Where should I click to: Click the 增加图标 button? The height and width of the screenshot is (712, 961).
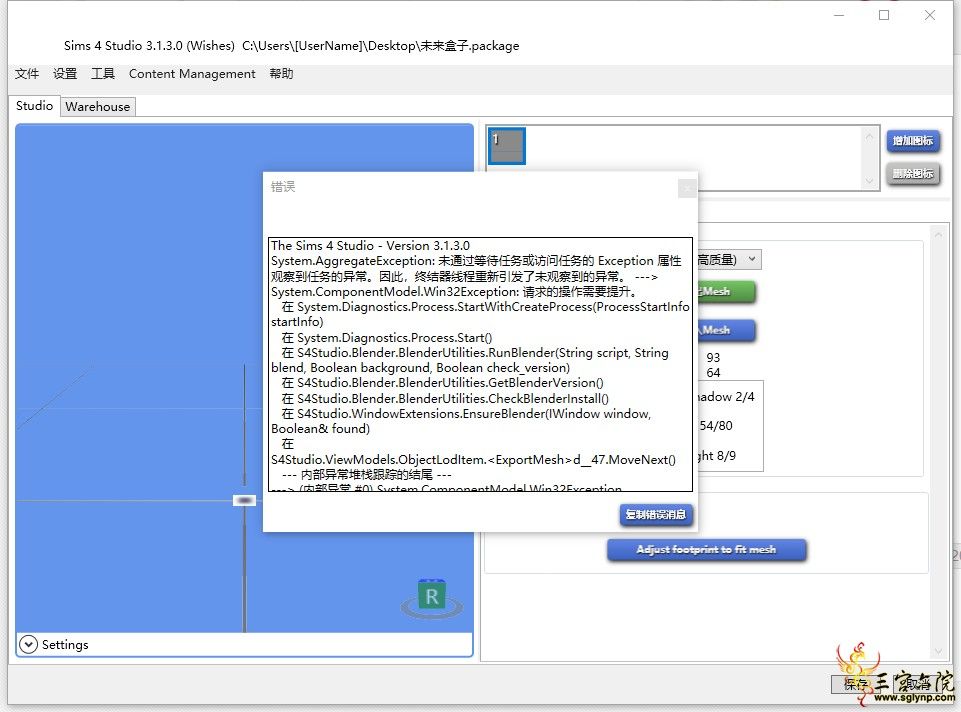(913, 141)
